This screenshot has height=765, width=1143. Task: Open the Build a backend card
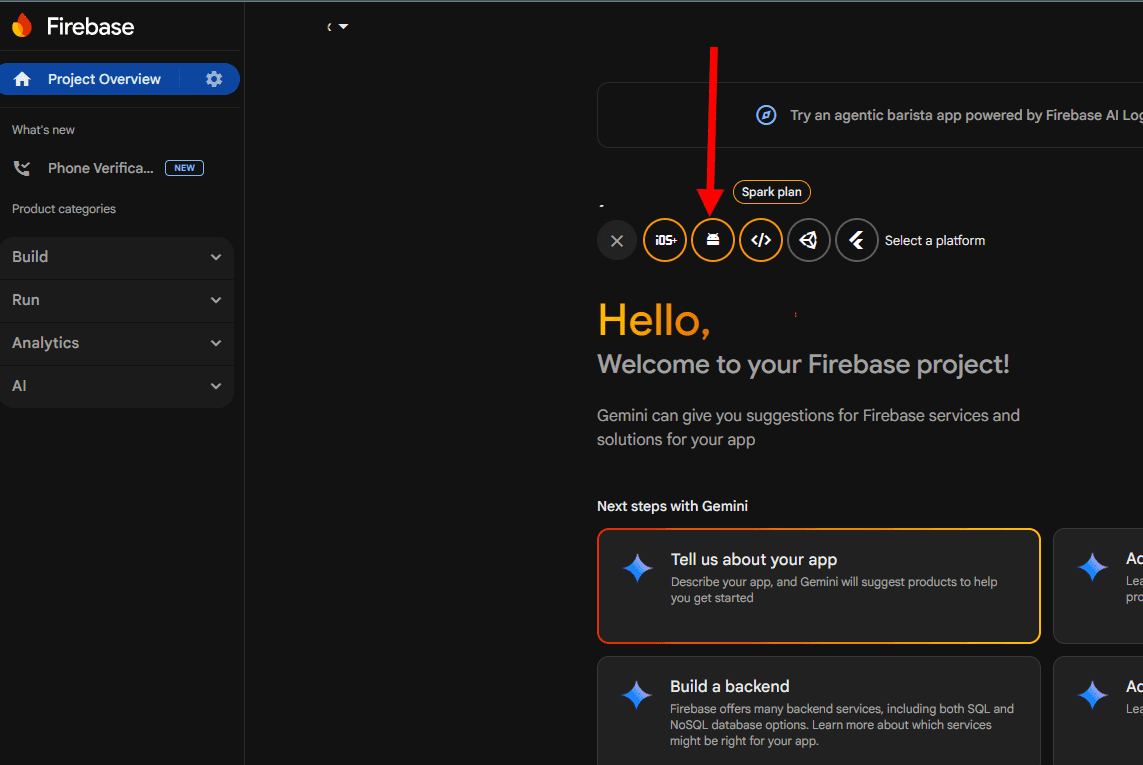tap(819, 711)
